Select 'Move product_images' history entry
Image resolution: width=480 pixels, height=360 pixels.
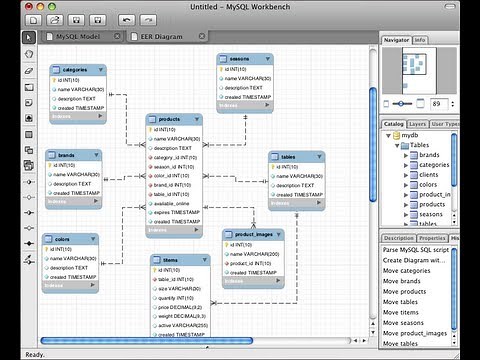click(415, 333)
